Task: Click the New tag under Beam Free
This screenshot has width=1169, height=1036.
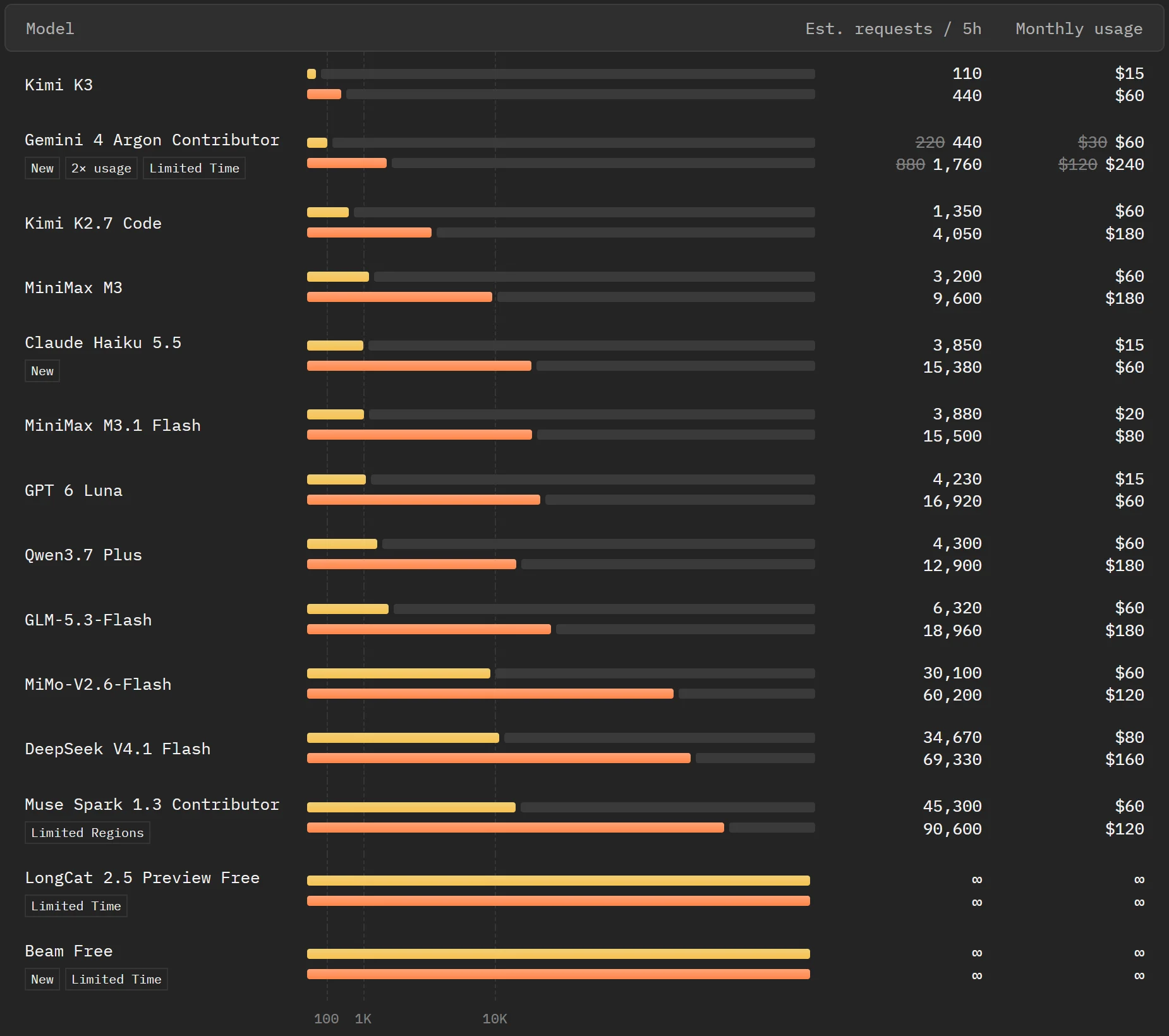Action: click(42, 979)
